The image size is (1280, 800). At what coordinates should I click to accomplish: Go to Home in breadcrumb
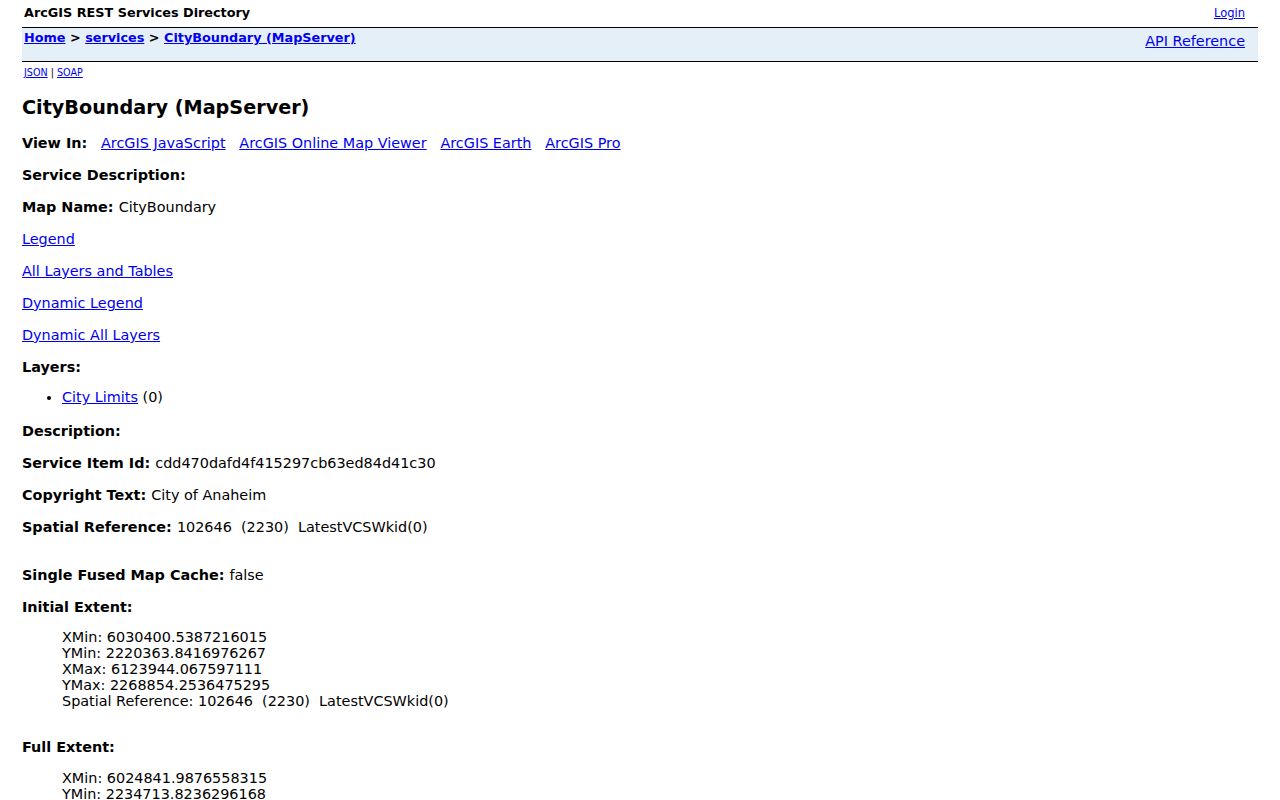[x=45, y=38]
